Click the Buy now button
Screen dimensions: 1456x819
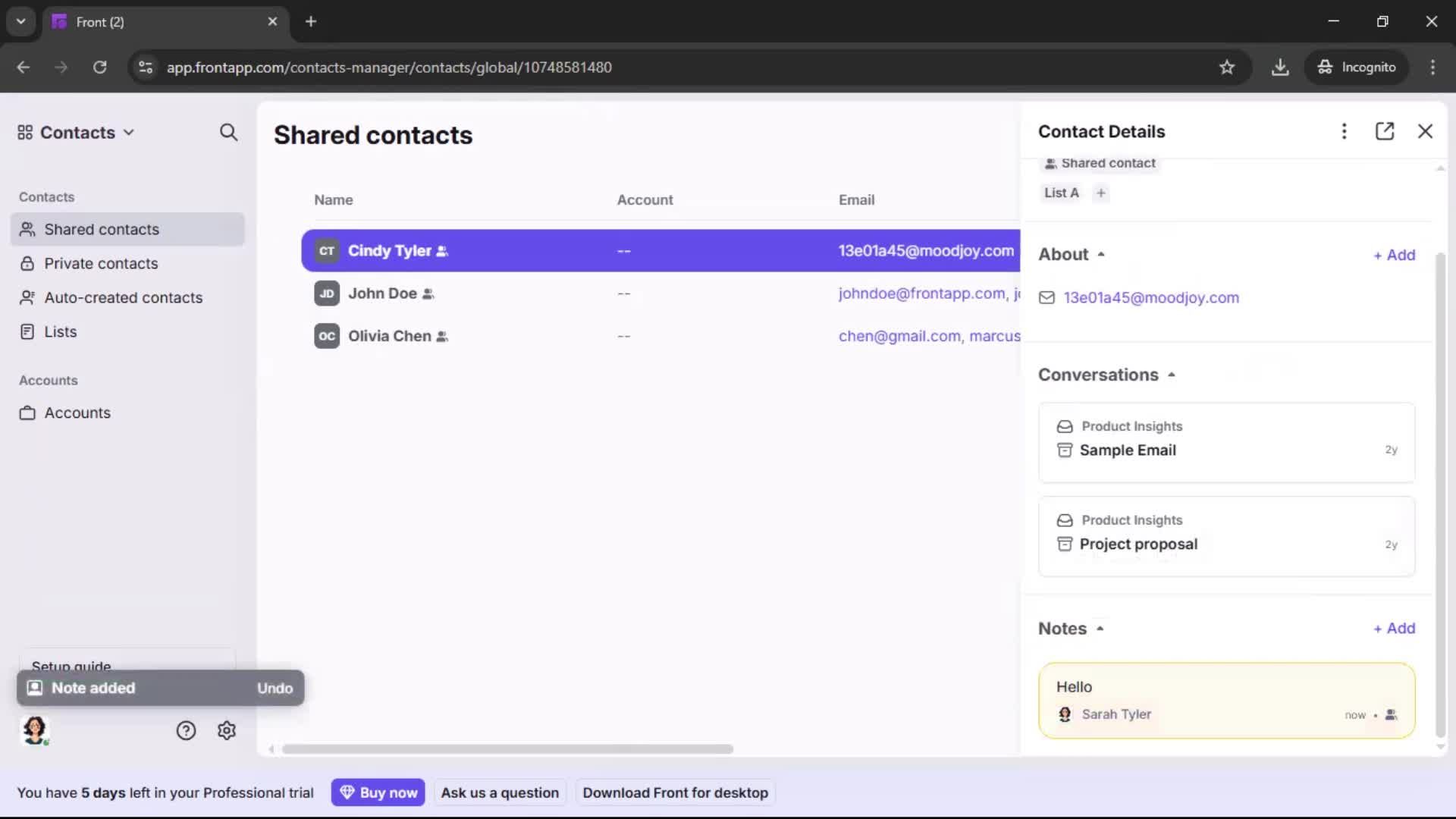(x=378, y=792)
